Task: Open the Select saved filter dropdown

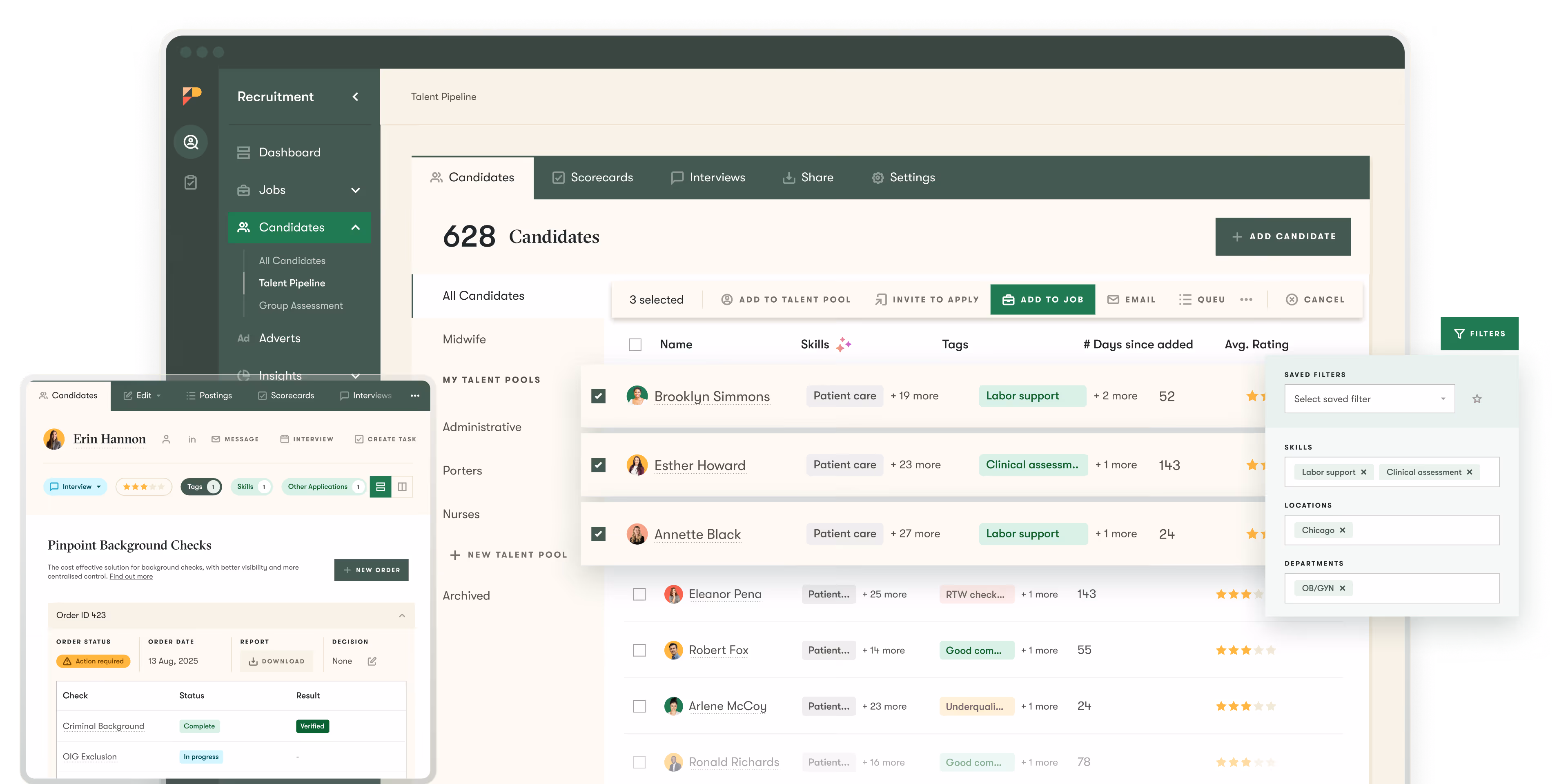Action: click(x=1370, y=399)
